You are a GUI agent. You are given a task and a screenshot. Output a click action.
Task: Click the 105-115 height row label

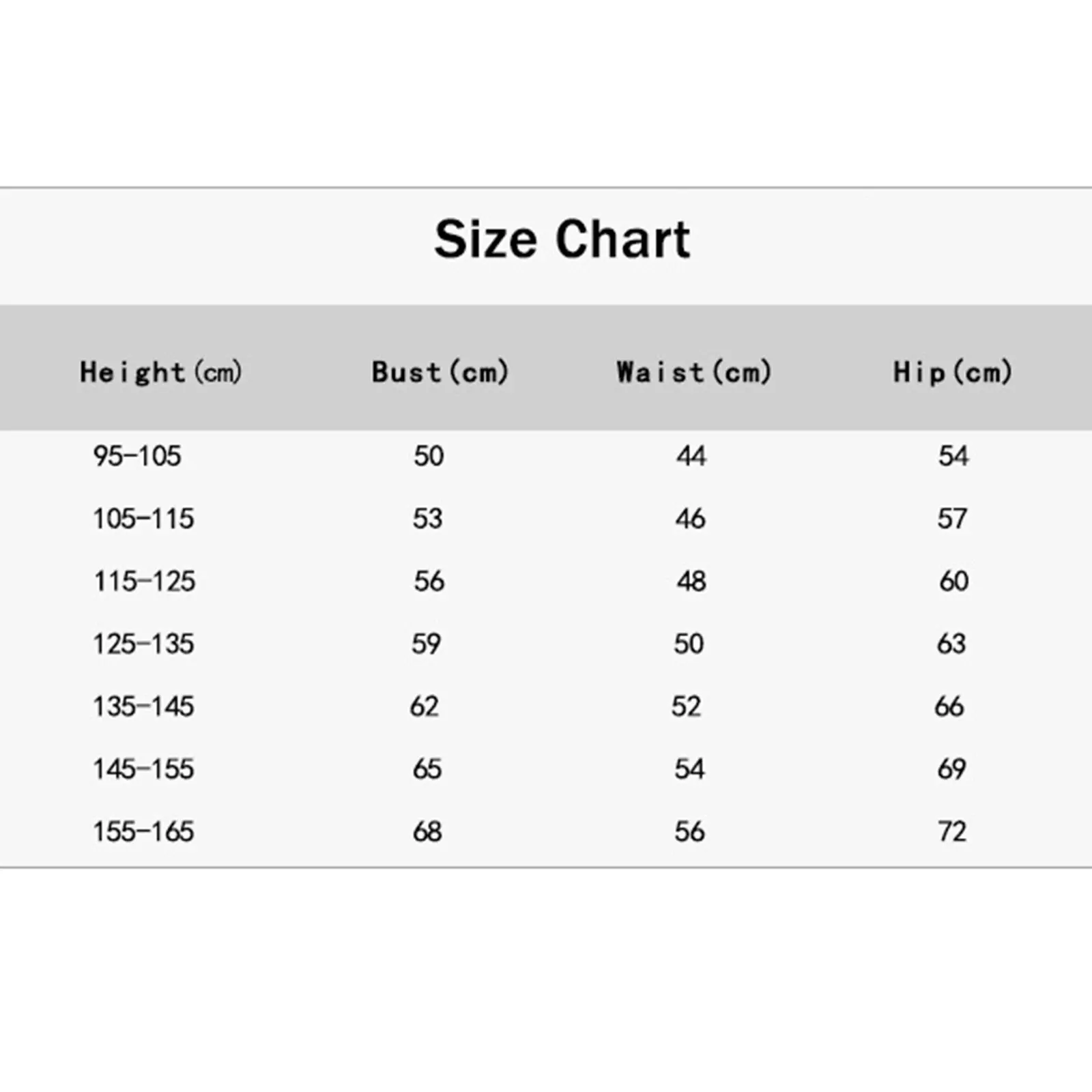(x=143, y=519)
